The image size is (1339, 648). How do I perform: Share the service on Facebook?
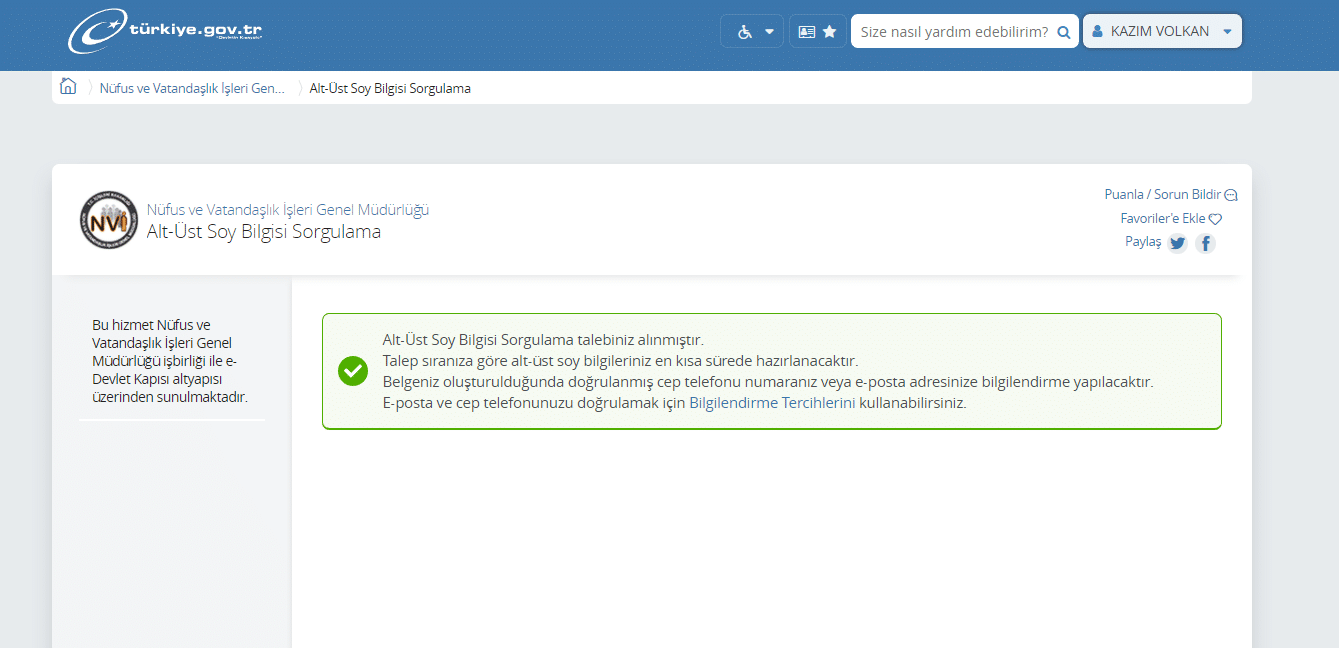point(1206,243)
